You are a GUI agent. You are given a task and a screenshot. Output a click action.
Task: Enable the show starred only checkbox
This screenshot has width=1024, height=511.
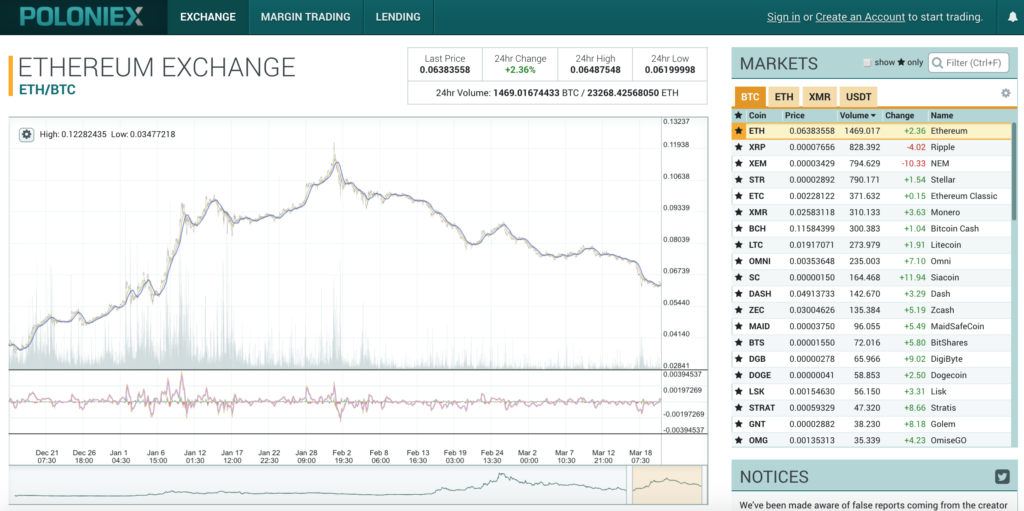[x=867, y=63]
